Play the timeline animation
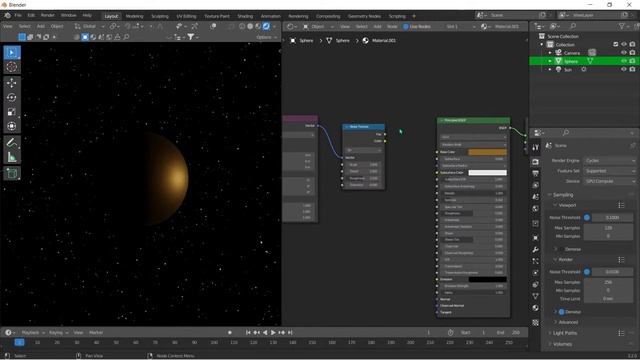640x360 pixels. (x=273, y=333)
